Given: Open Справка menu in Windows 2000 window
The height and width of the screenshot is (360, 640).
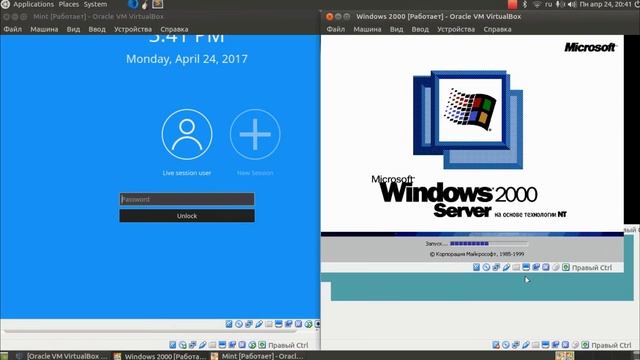Looking at the screenshot, I should (x=497, y=29).
